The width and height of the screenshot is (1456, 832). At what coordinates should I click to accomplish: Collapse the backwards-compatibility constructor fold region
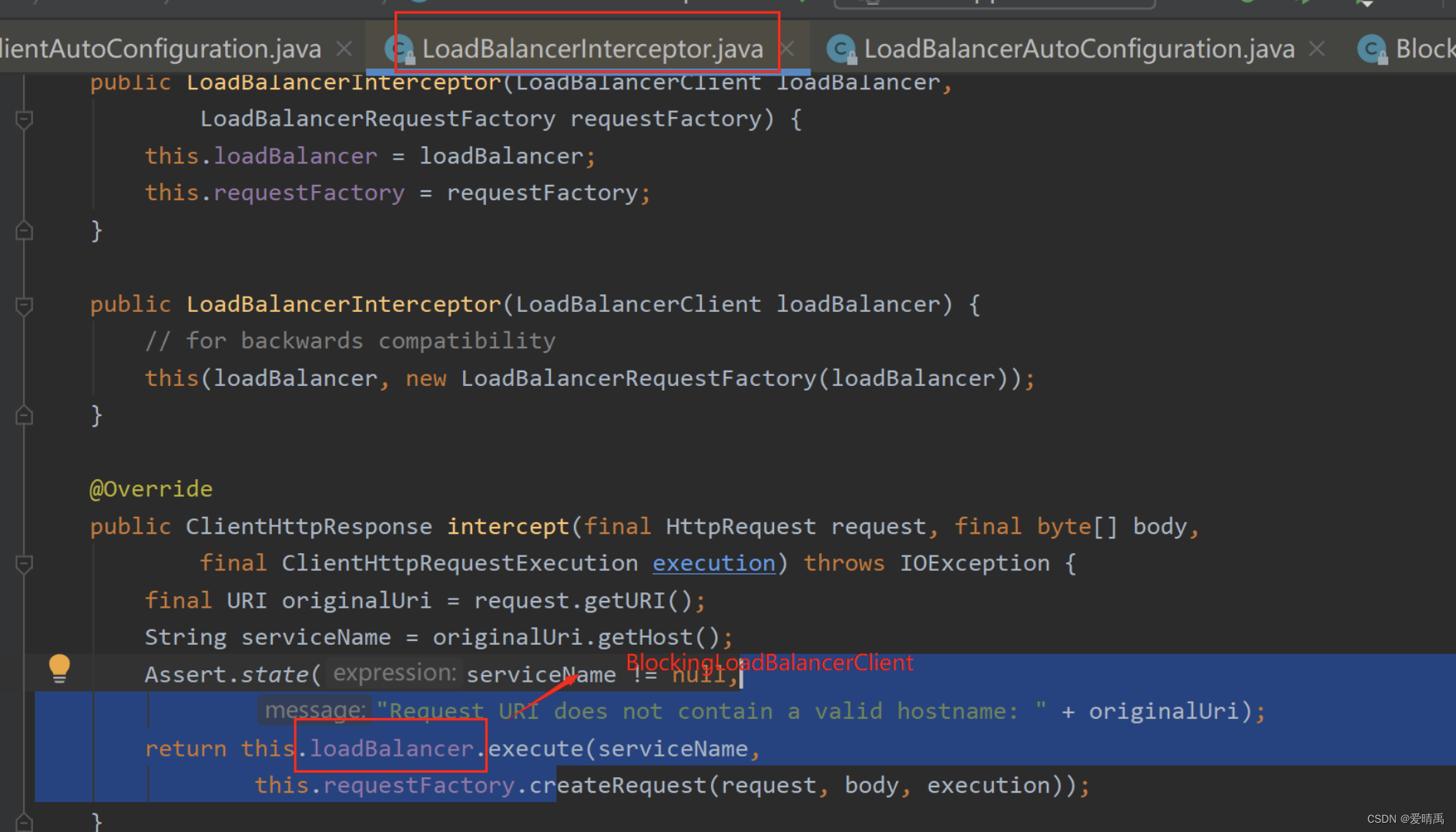[x=23, y=306]
